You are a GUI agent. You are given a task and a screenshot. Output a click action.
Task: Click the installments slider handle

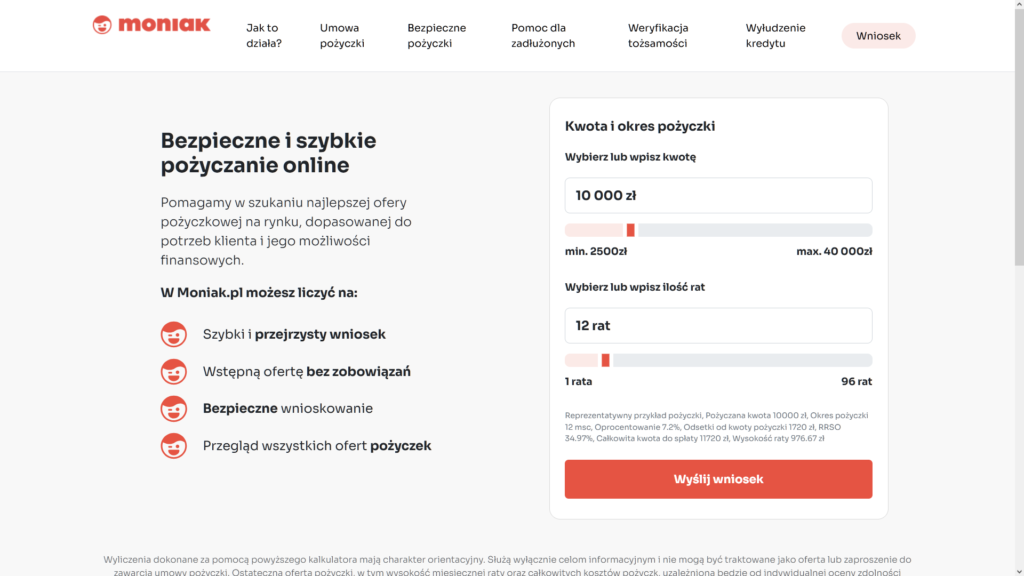click(605, 360)
